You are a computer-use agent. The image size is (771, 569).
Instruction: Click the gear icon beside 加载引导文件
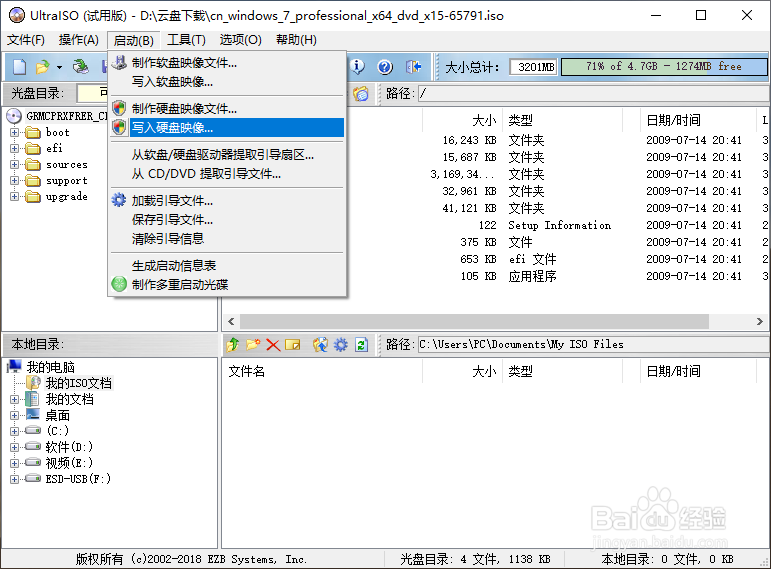[x=119, y=200]
